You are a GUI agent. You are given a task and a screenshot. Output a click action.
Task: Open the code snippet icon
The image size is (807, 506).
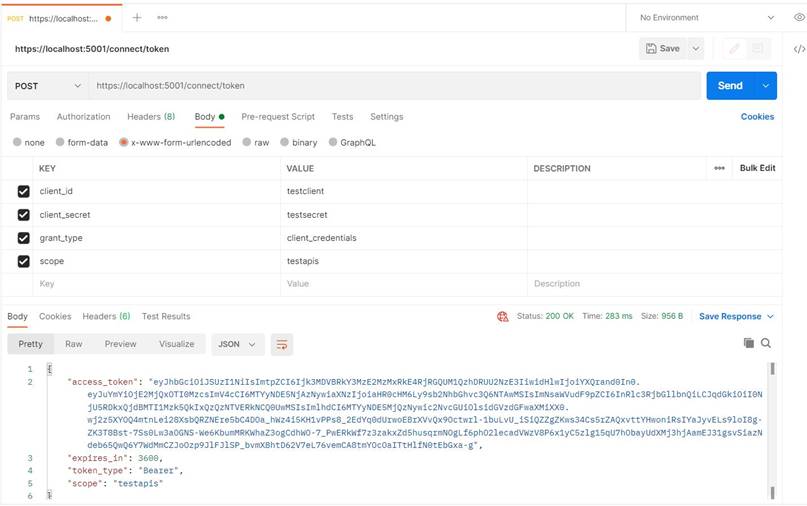click(799, 49)
